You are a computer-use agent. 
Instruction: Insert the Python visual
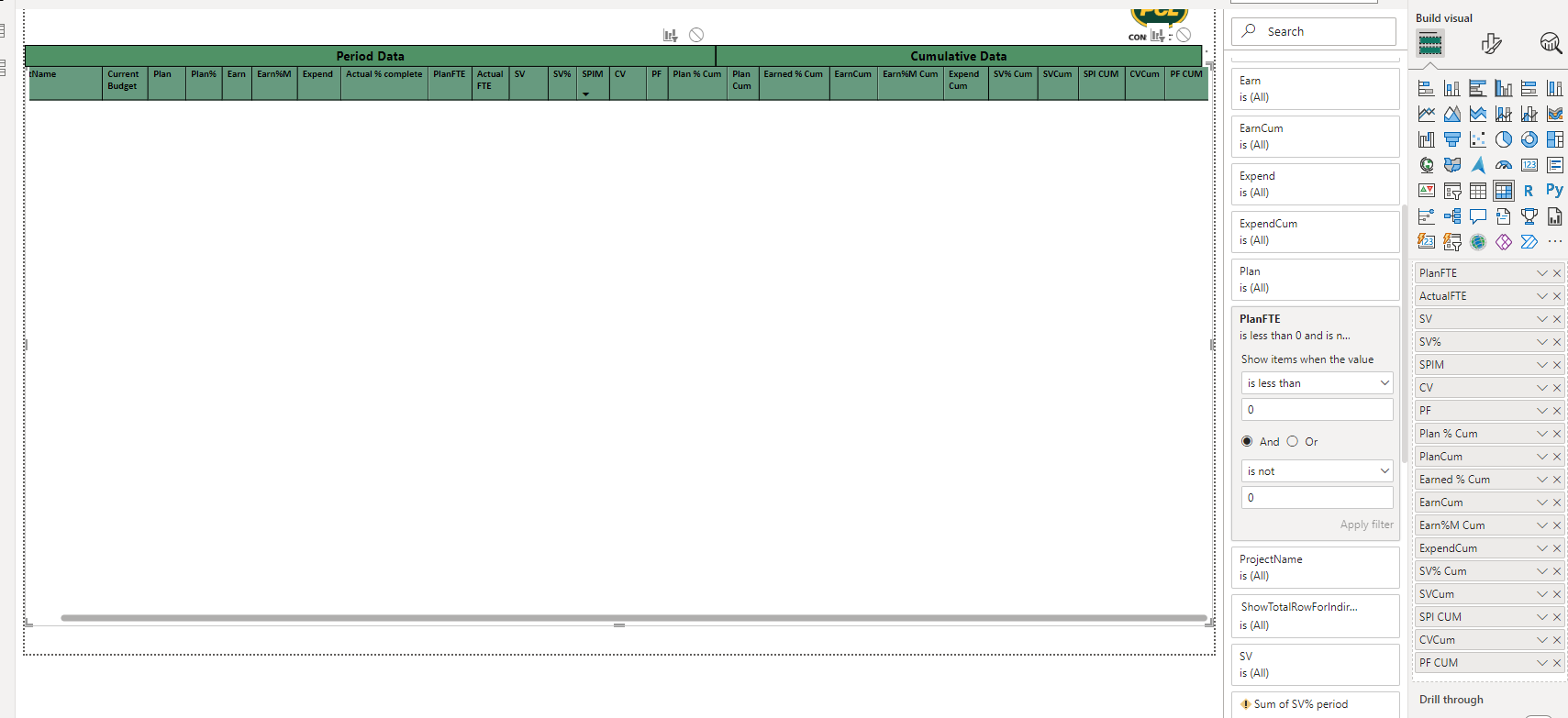(1554, 191)
